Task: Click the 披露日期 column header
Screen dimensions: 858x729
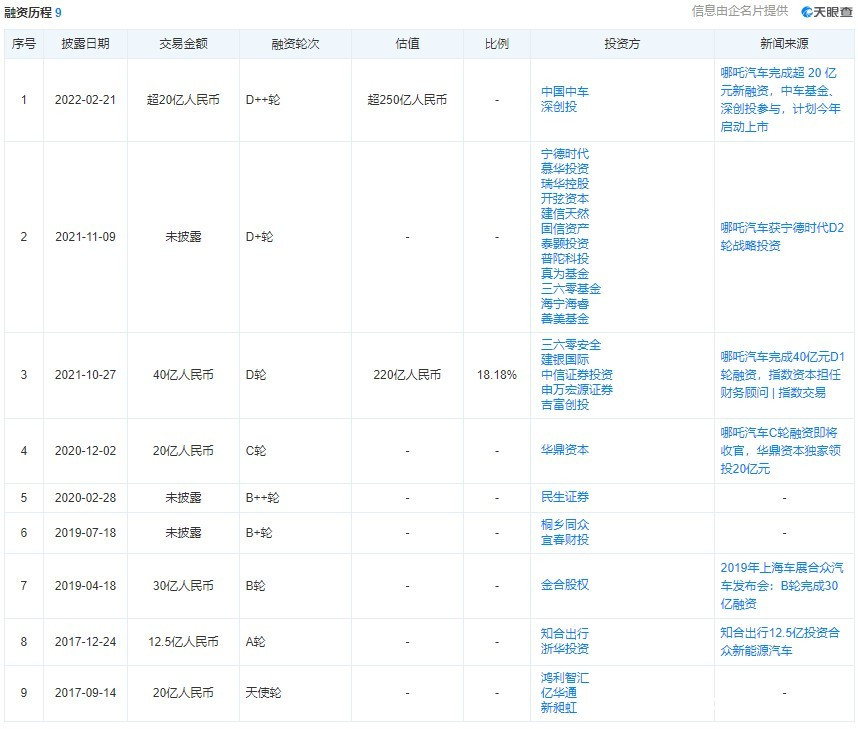Action: click(85, 44)
